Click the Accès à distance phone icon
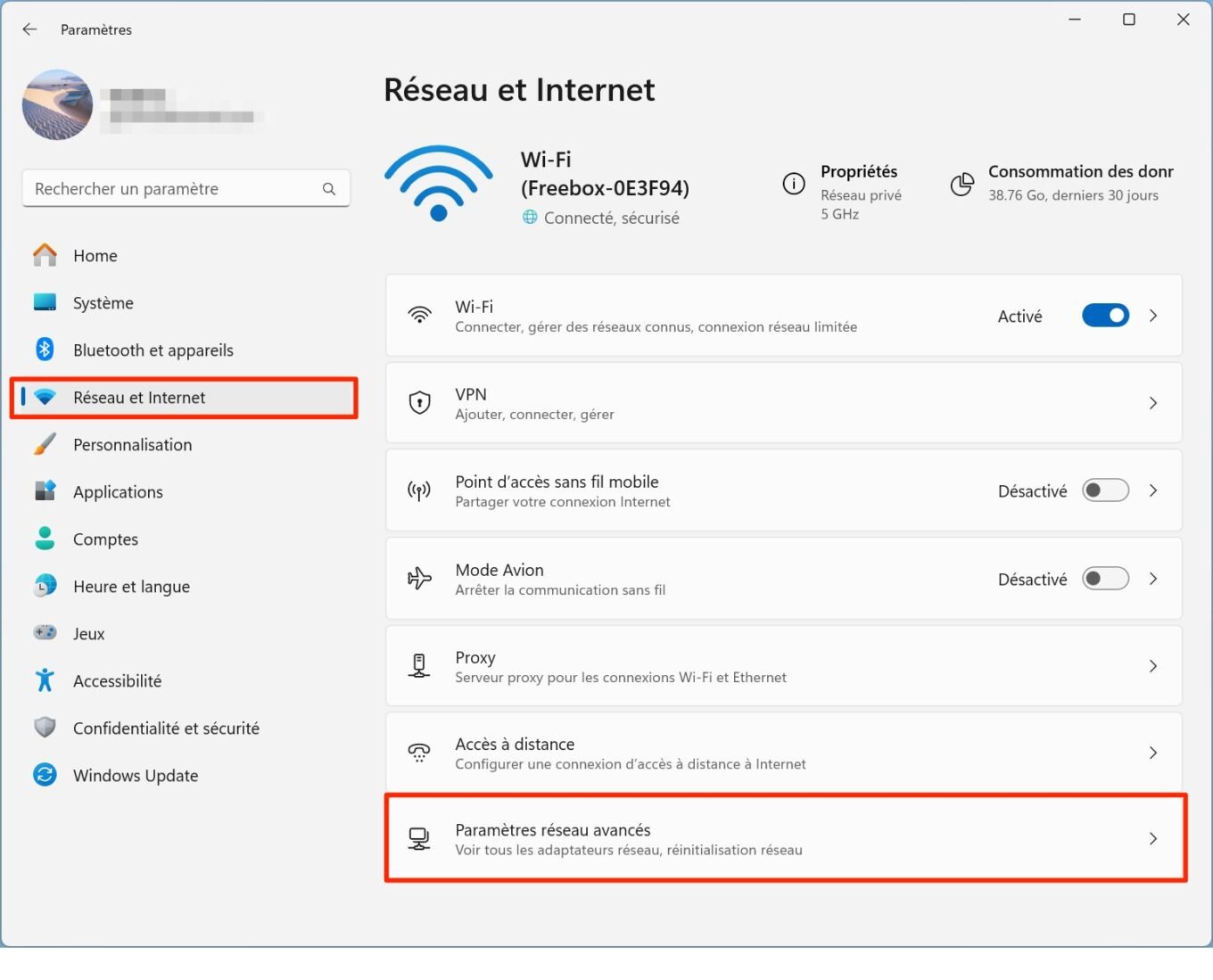The height and width of the screenshot is (980, 1213). [419, 753]
